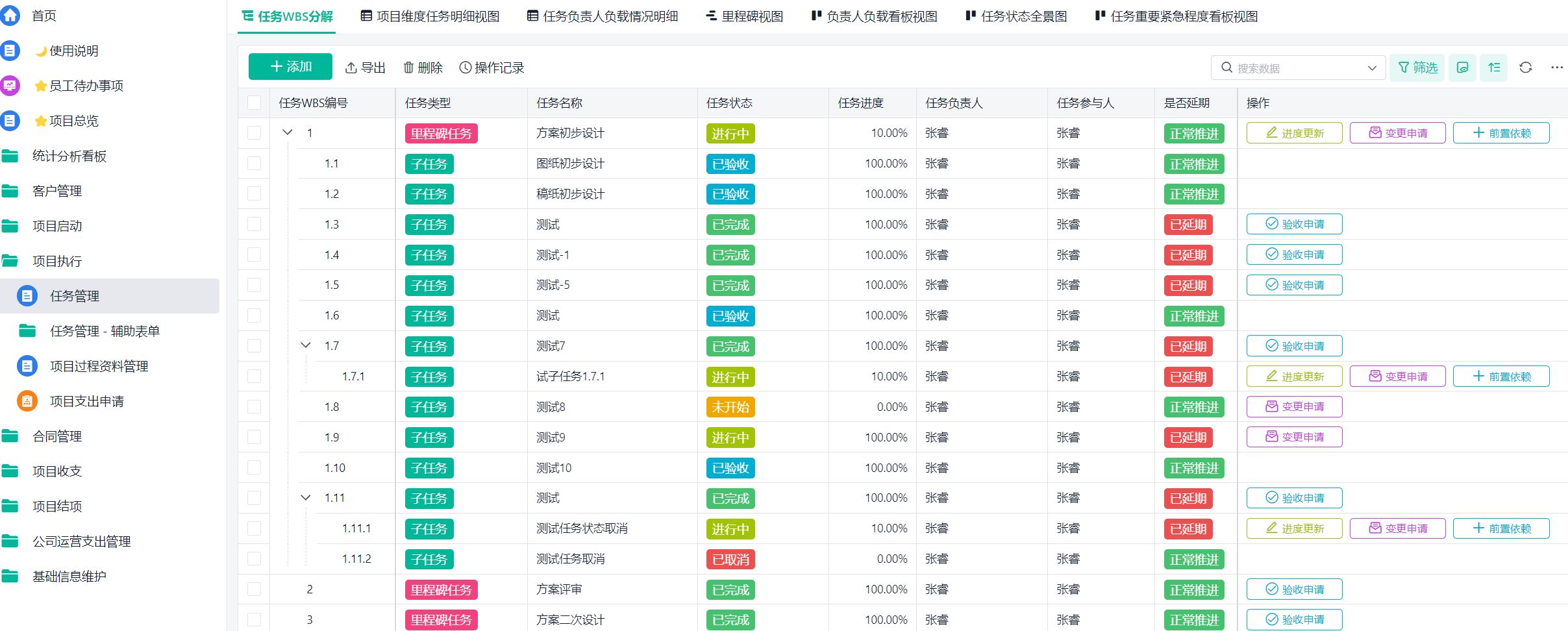Switch to 里程碑视图 tab
This screenshot has height=631, width=1568.
[x=744, y=16]
